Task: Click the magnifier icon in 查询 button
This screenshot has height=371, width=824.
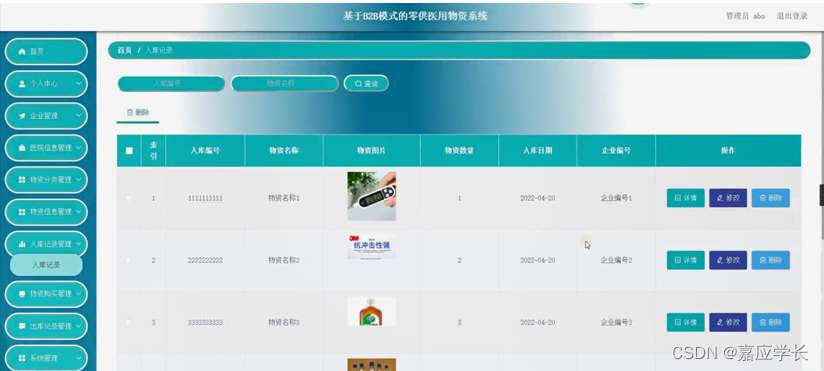Action: (x=358, y=84)
